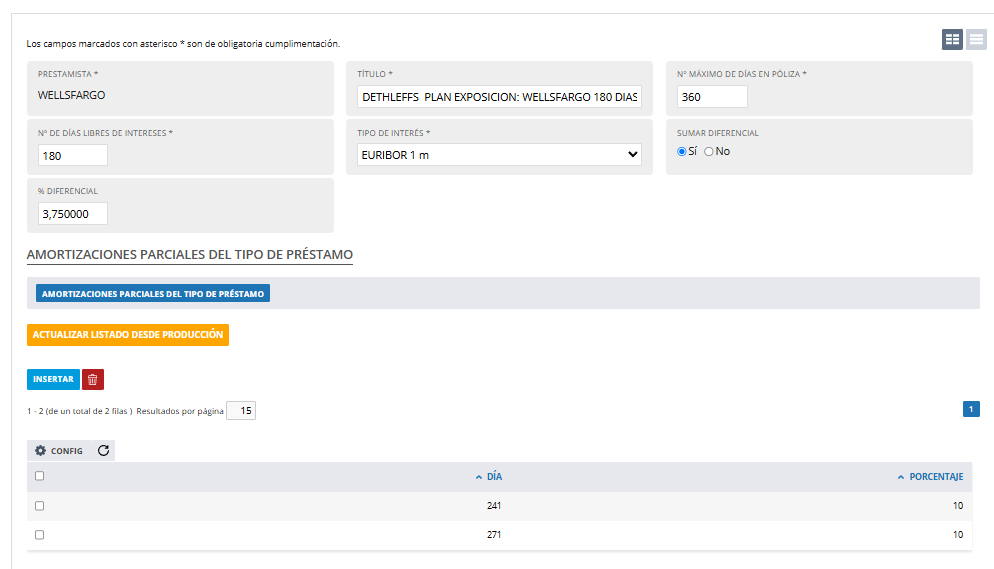Open Amortizaciones Parciales del Tipo de Préstamo tab
Screen dimensions: 994x569
pyautogui.click(x=153, y=293)
